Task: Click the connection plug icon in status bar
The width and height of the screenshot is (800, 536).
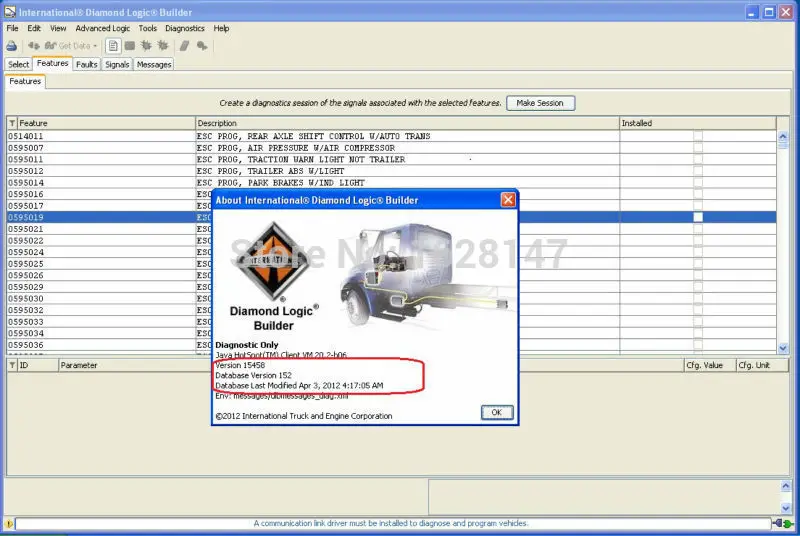Action: [783, 523]
